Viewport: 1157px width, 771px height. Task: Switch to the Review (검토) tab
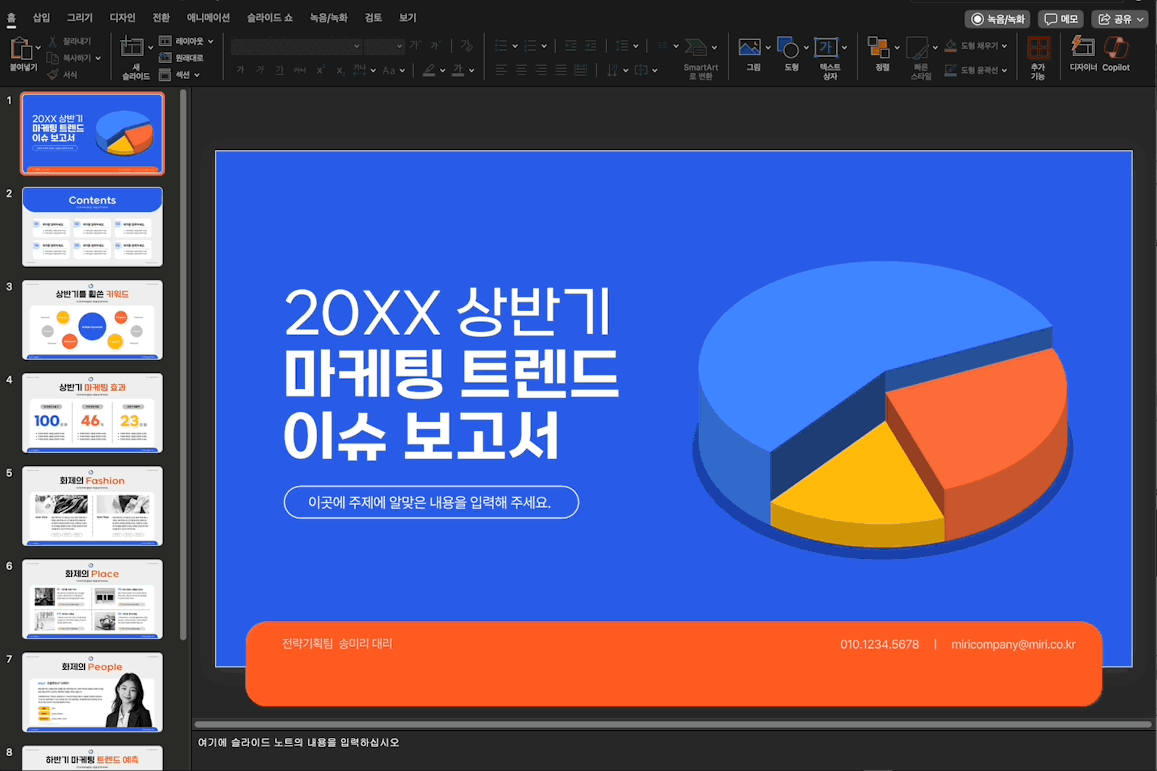tap(373, 18)
